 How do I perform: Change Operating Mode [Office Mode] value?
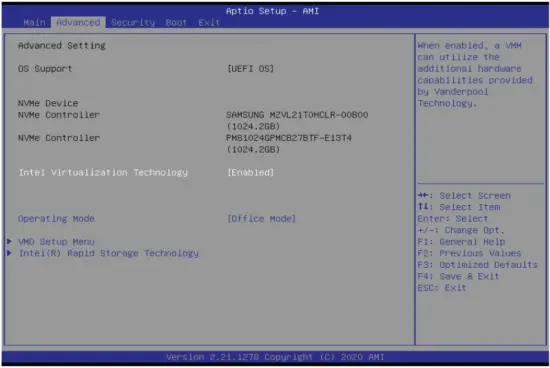[261, 219]
